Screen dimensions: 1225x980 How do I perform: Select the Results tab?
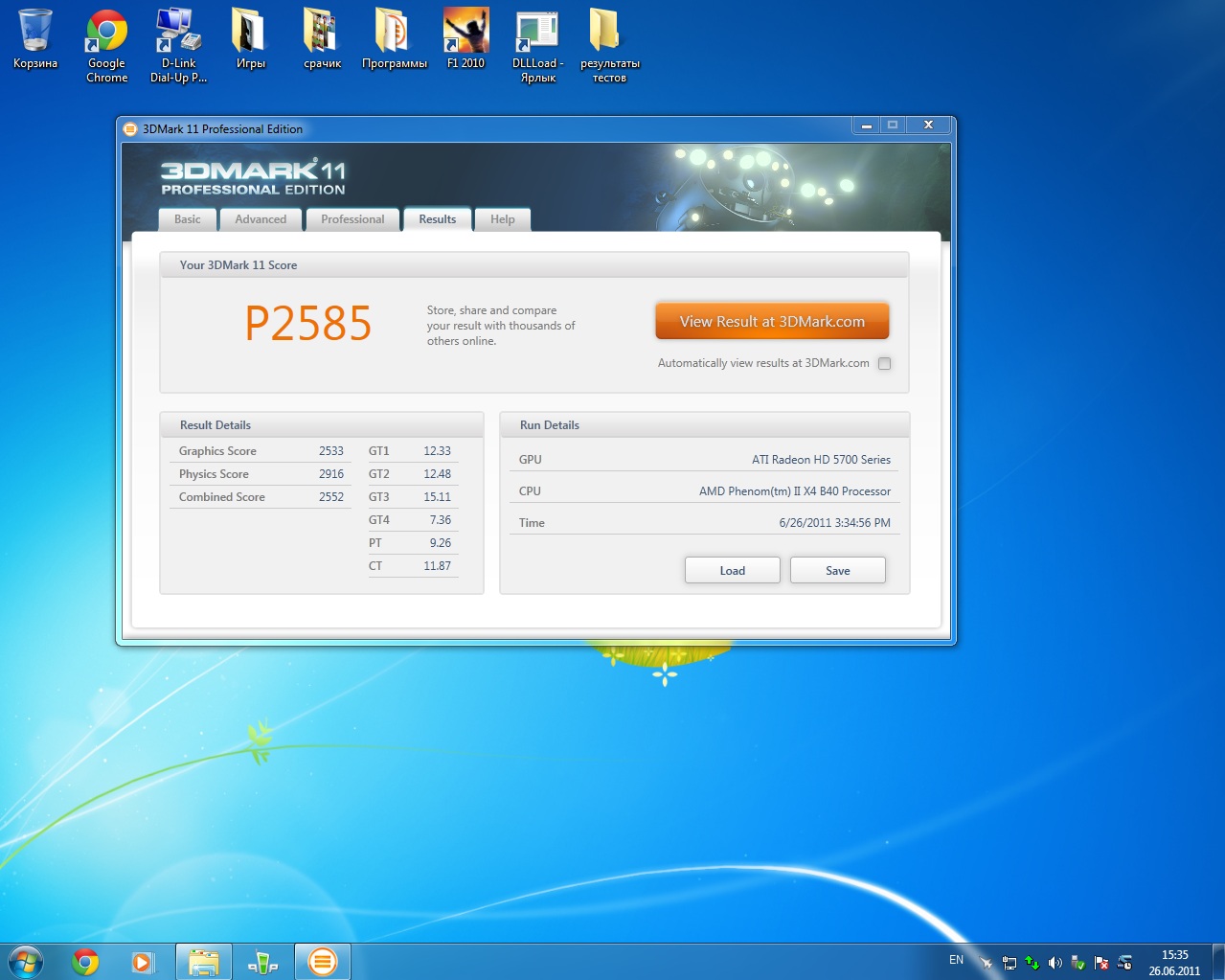point(438,219)
